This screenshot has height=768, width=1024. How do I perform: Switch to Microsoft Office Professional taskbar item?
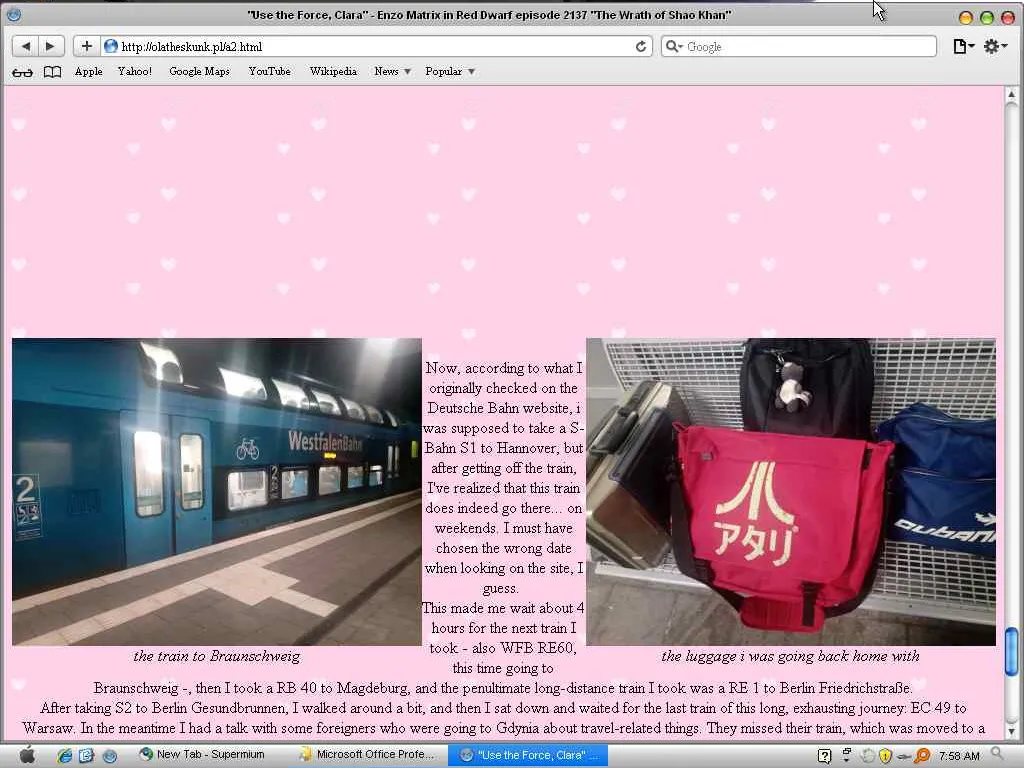coord(367,755)
